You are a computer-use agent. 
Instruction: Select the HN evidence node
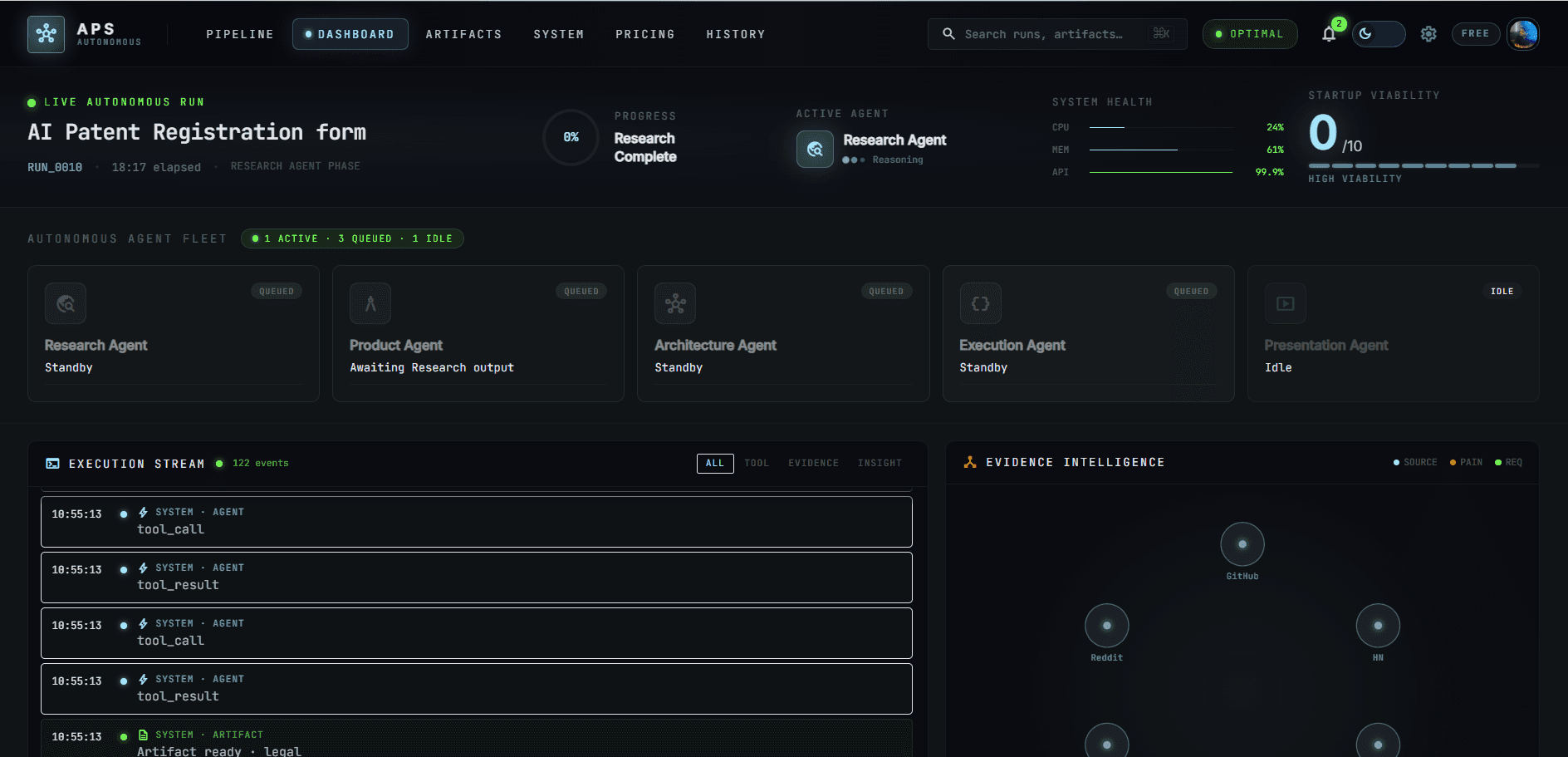tap(1378, 626)
